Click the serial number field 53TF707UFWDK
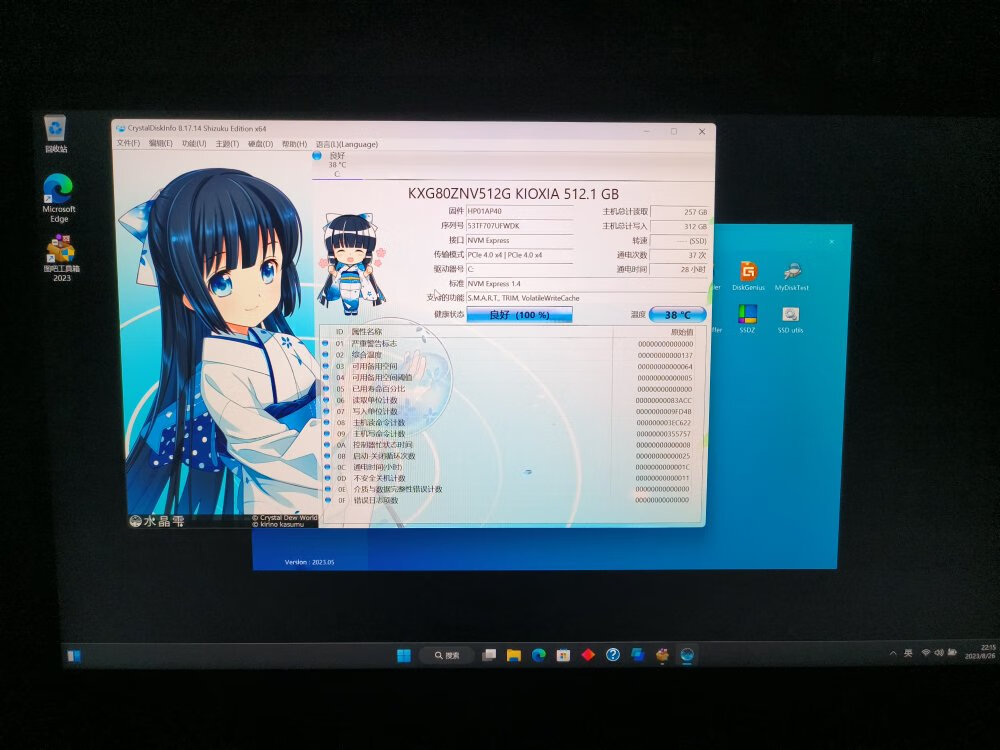 (x=519, y=226)
